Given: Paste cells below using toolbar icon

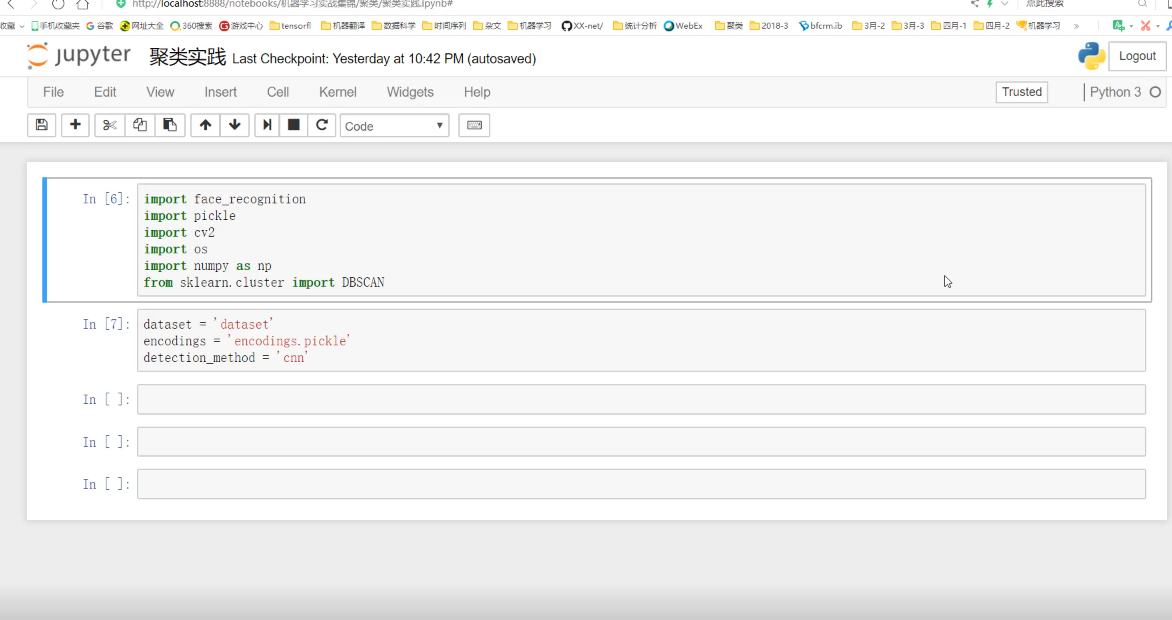Looking at the screenshot, I should click(x=170, y=125).
